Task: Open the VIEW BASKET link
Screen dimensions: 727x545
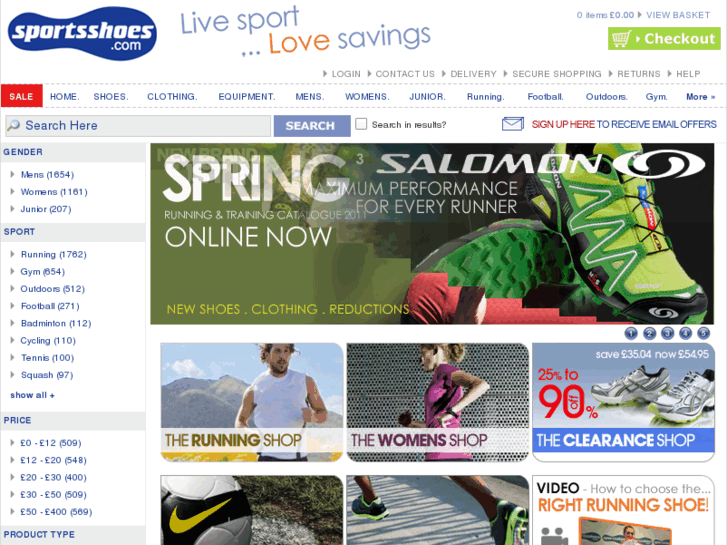Action: [x=678, y=15]
